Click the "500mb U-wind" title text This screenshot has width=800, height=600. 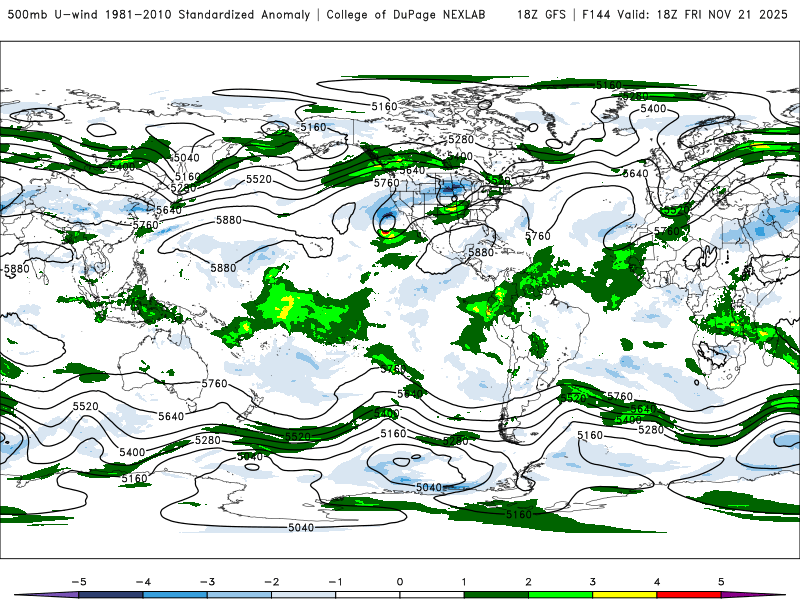pos(53,14)
